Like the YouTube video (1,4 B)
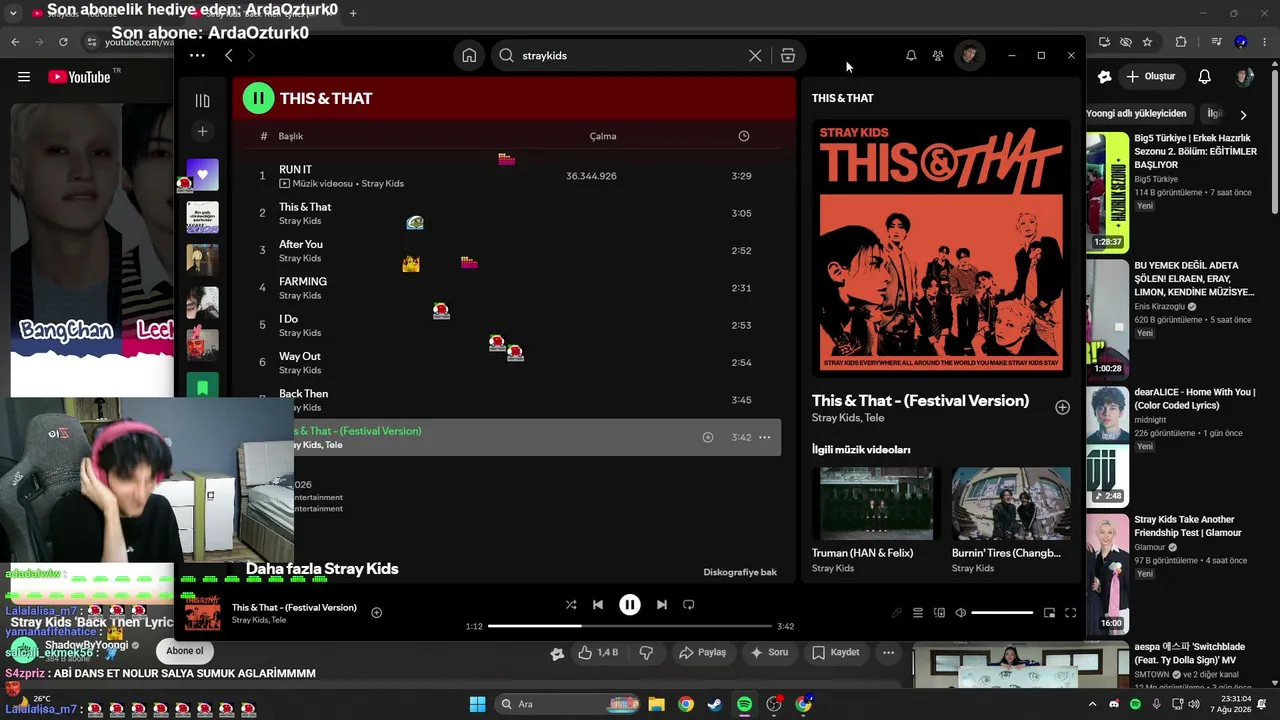Image resolution: width=1280 pixels, height=720 pixels. (598, 653)
